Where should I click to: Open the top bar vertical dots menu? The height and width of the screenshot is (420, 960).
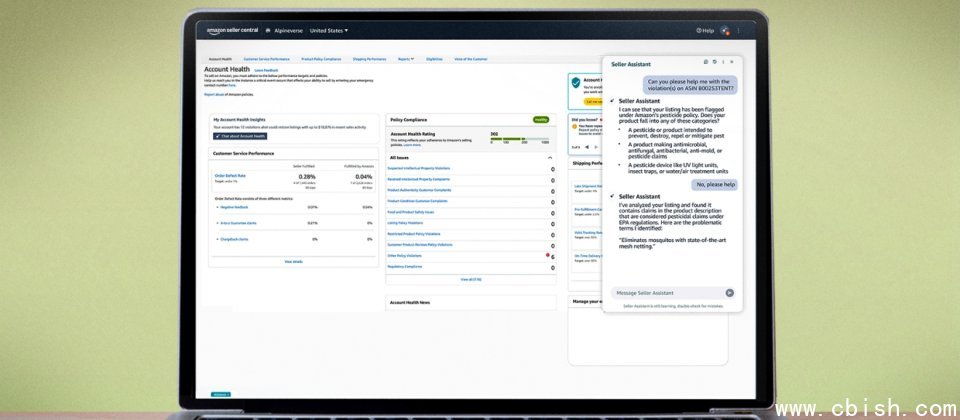click(x=738, y=30)
